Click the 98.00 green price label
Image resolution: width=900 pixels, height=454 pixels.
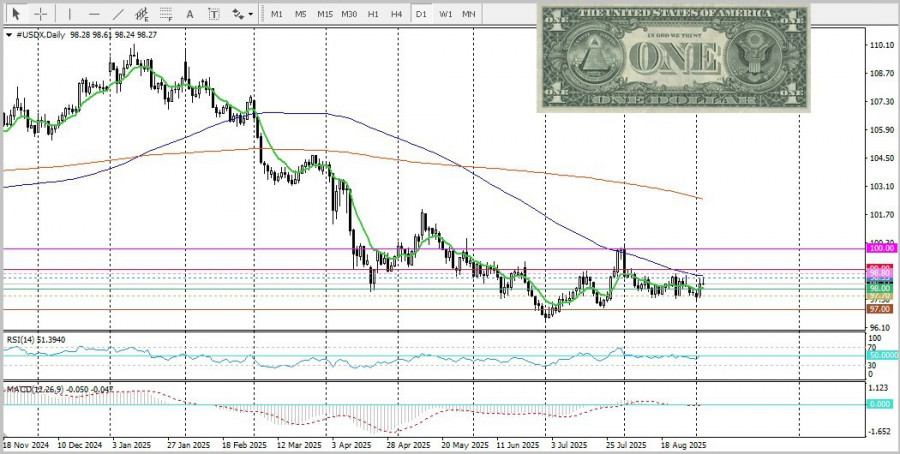(x=879, y=288)
